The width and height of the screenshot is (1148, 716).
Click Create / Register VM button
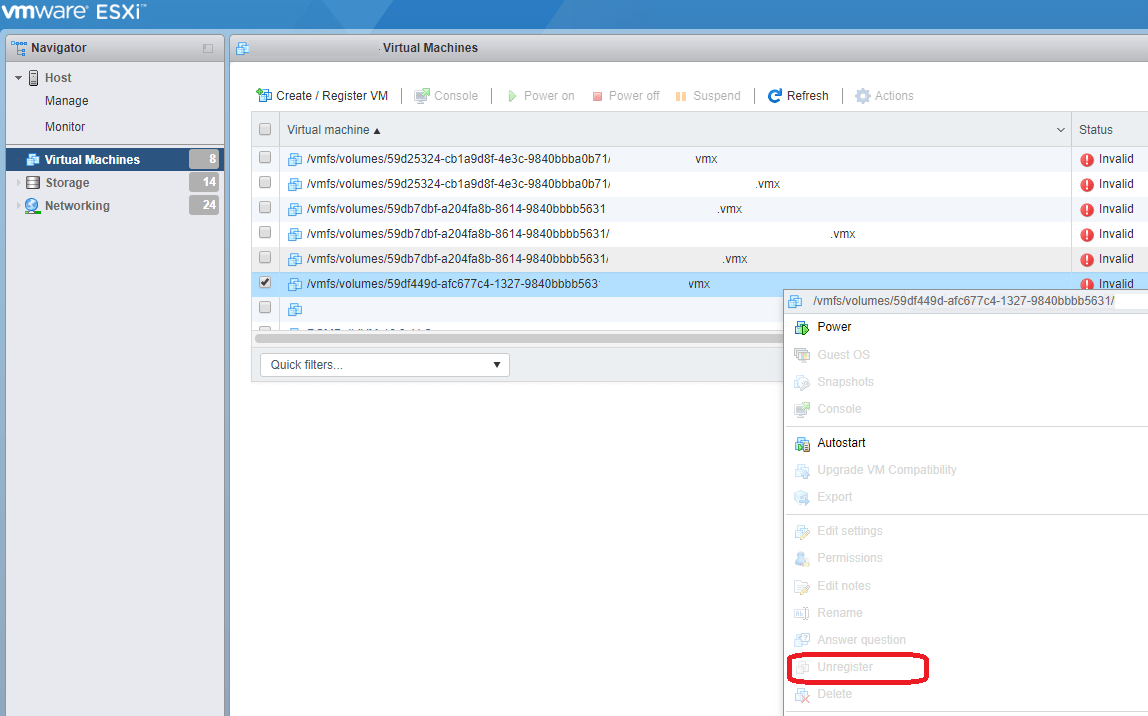click(x=322, y=96)
